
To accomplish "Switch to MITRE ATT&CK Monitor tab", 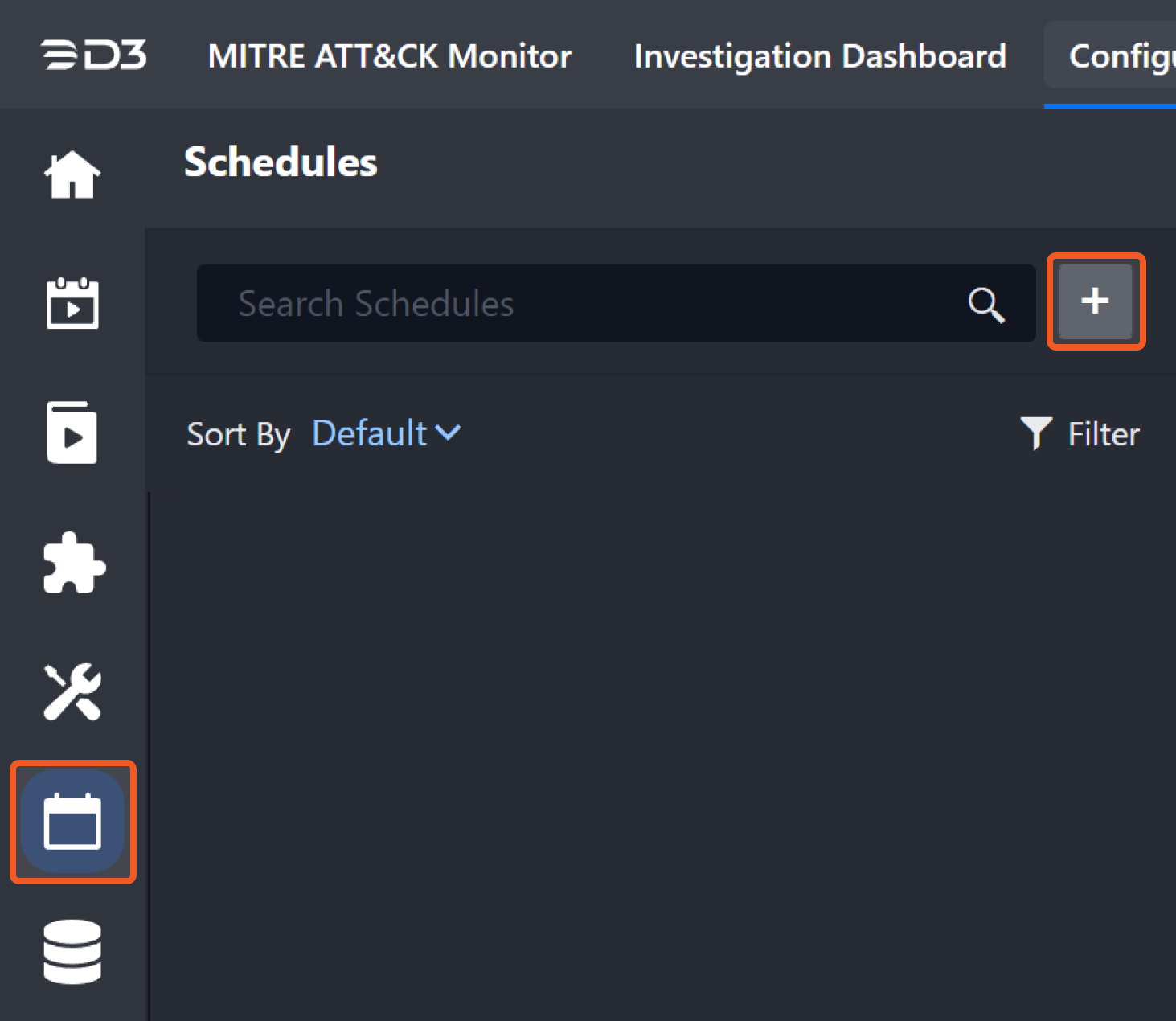I will (x=390, y=56).
